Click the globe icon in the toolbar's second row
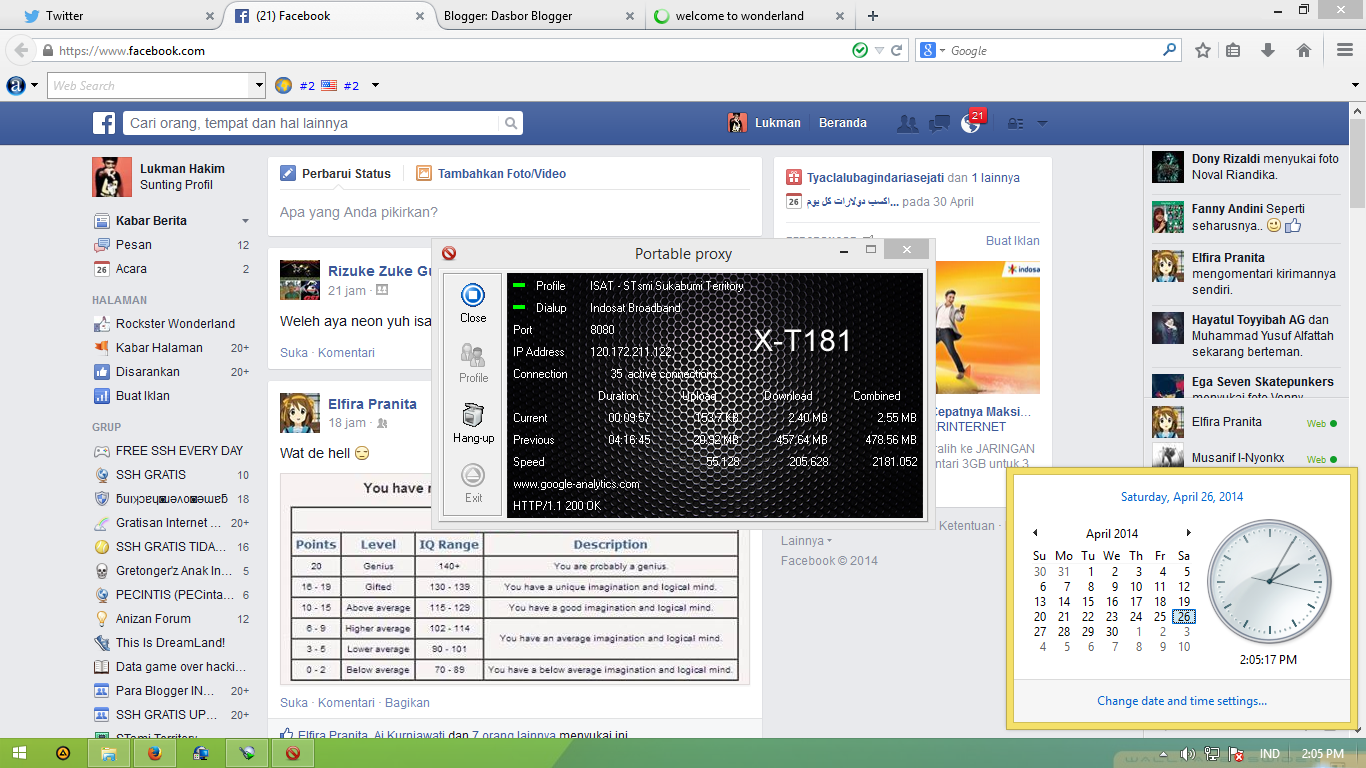Viewport: 1366px width, 768px height. [283, 86]
